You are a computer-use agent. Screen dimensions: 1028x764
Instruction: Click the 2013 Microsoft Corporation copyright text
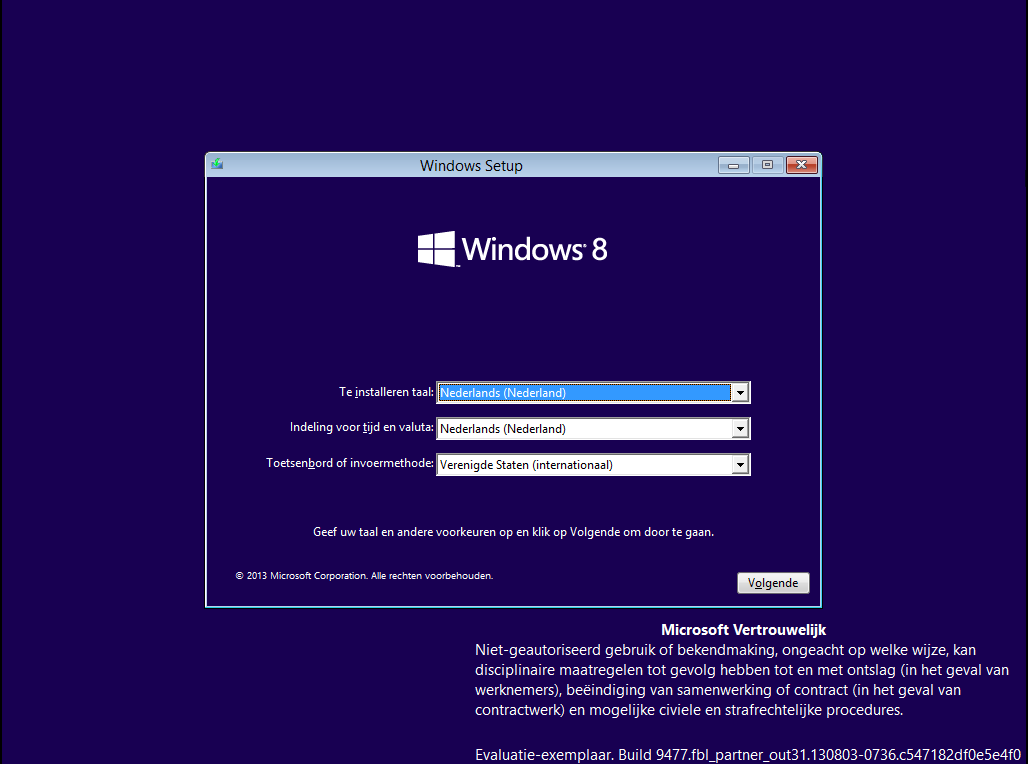(x=364, y=576)
